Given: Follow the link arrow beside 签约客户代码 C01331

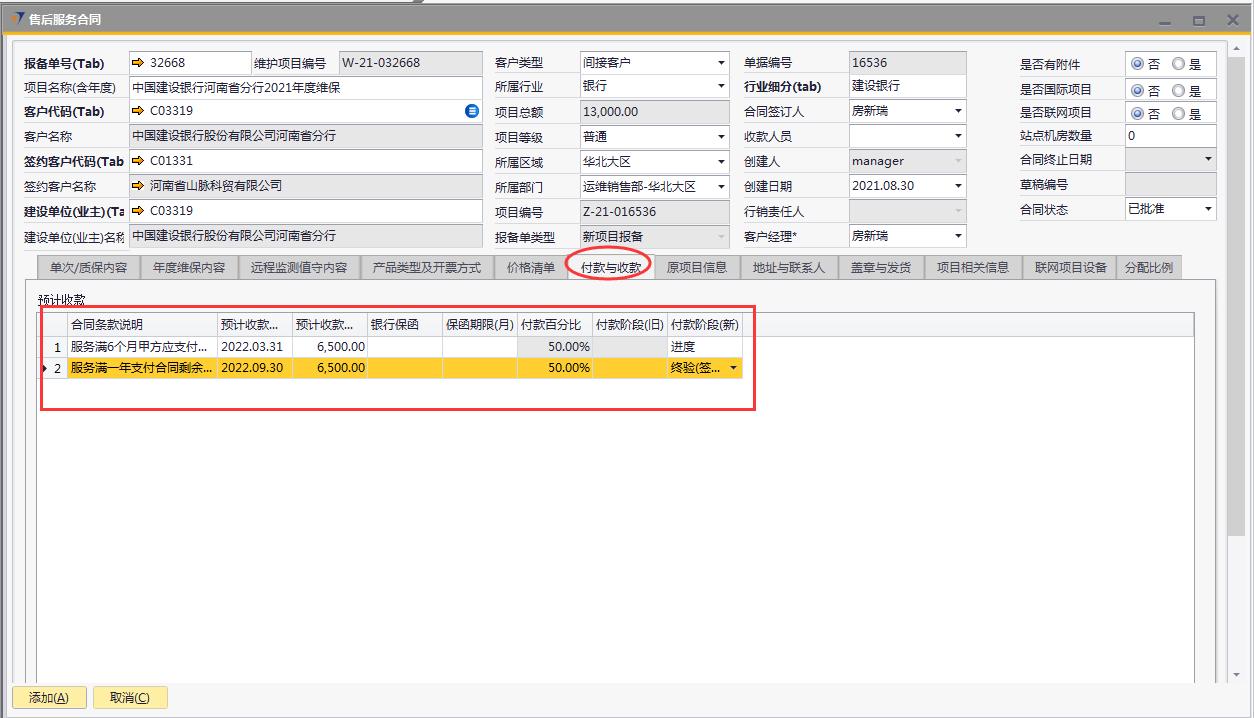Looking at the screenshot, I should [x=138, y=160].
